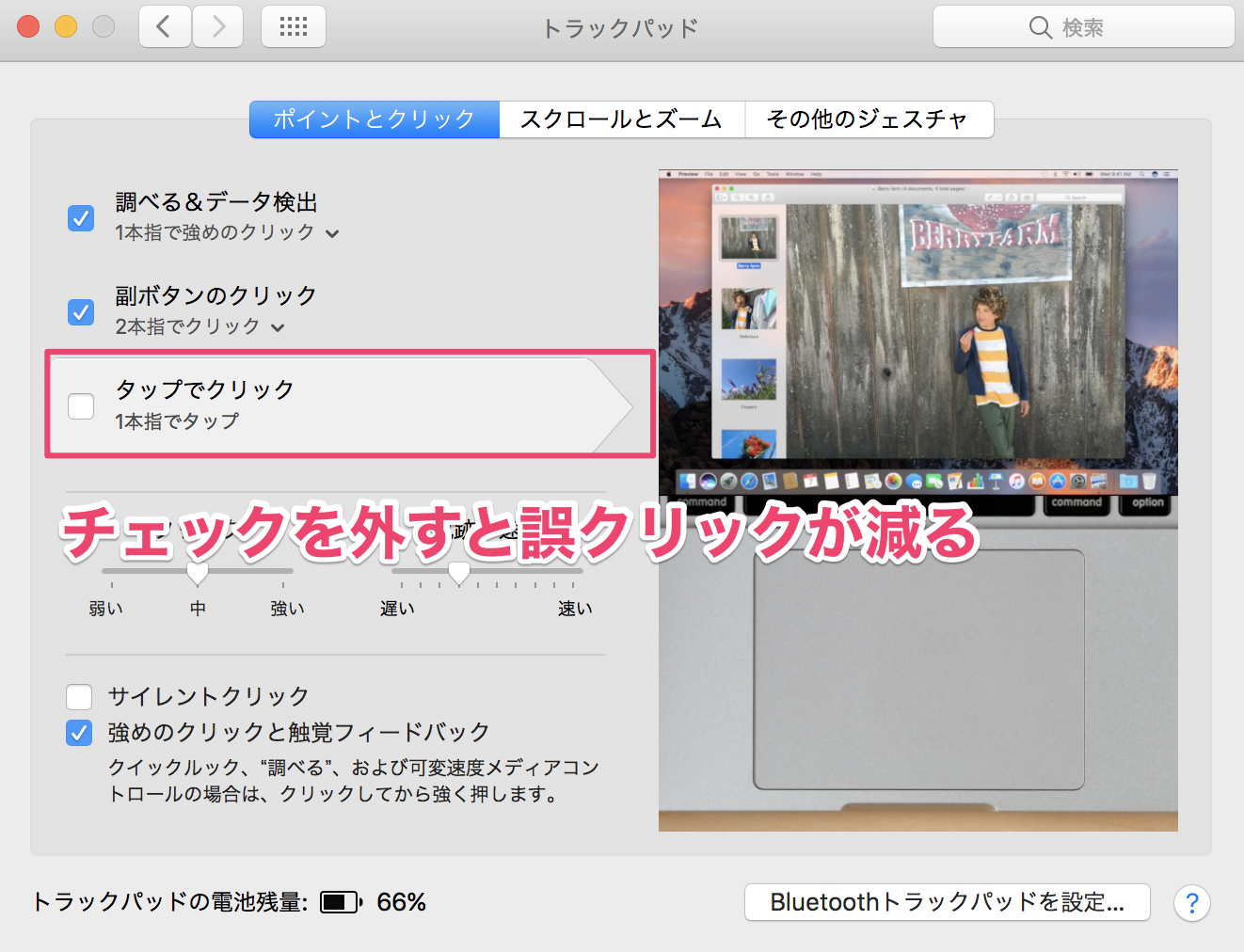
Task: Click the red close window button
Action: pyautogui.click(x=28, y=26)
